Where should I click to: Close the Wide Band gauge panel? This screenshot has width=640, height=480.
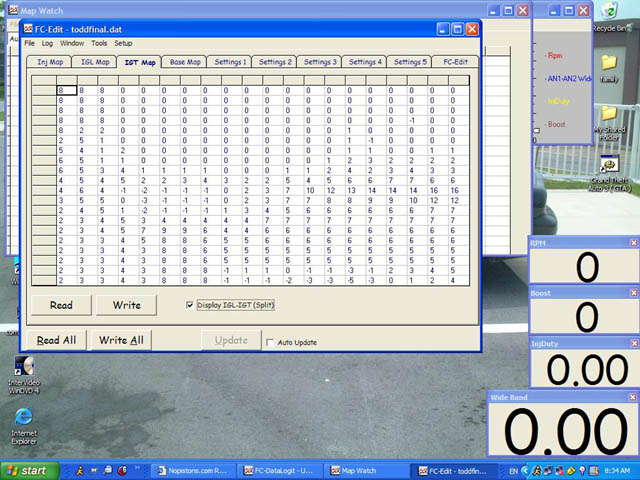pyautogui.click(x=633, y=397)
